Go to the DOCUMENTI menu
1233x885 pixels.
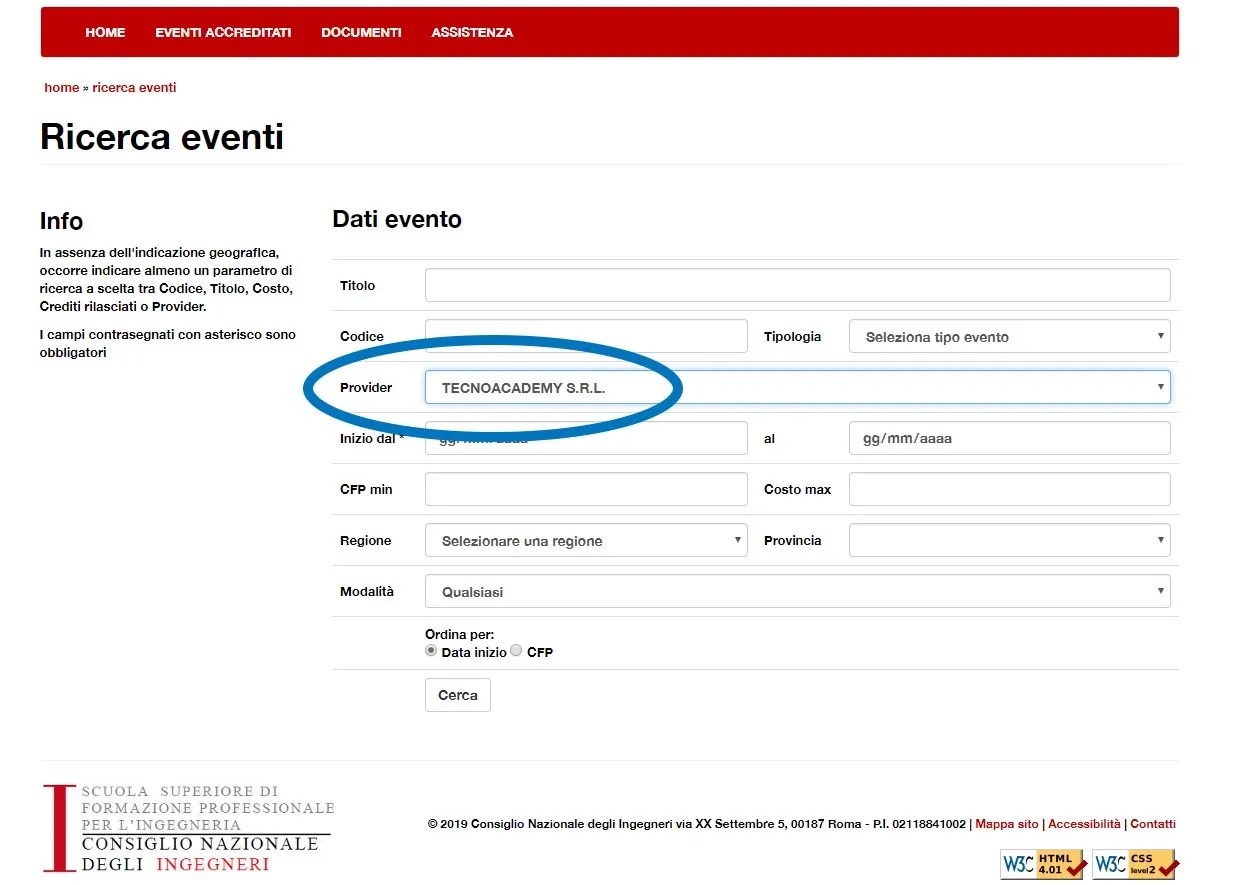361,32
